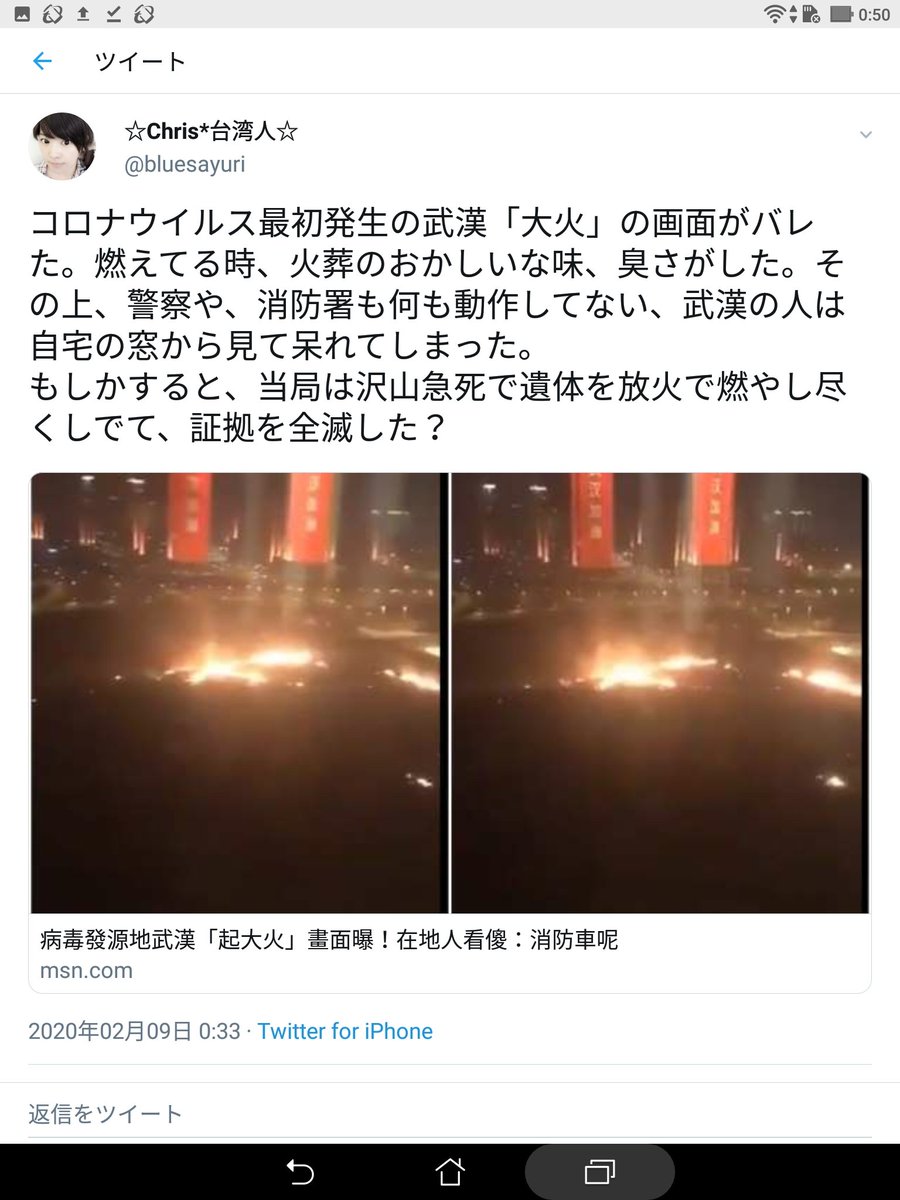Click the msn.com domain label
The image size is (900, 1200).
pyautogui.click(x=86, y=970)
